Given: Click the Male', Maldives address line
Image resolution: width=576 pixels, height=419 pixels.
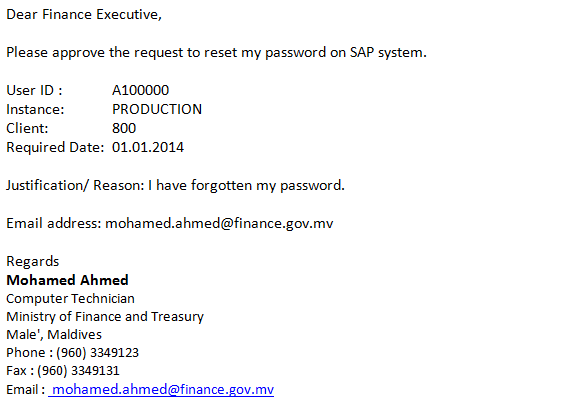Looking at the screenshot, I should click(54, 335).
